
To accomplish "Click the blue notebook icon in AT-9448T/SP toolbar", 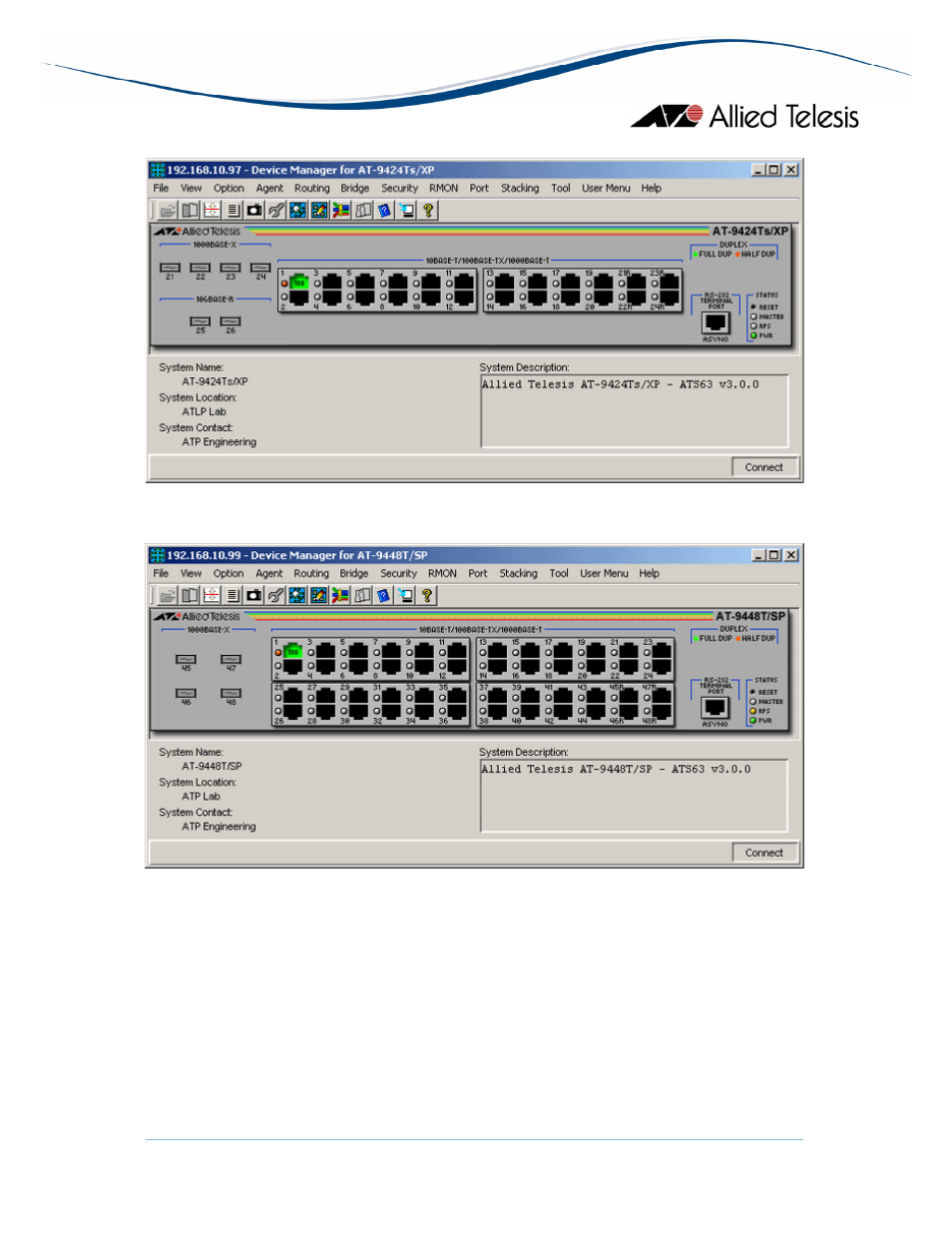I will [383, 596].
